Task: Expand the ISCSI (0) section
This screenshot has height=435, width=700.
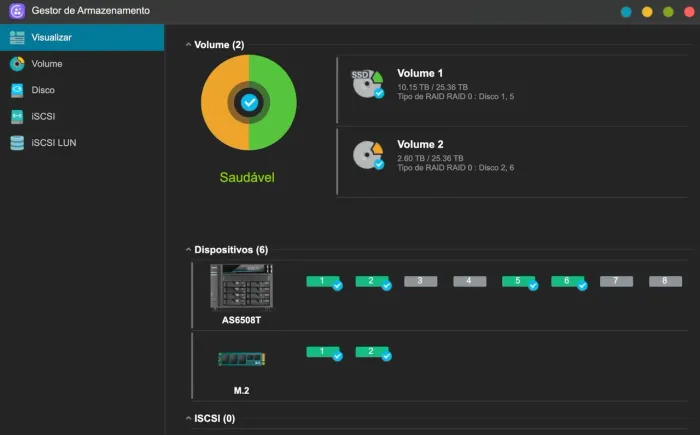Action: 188,418
